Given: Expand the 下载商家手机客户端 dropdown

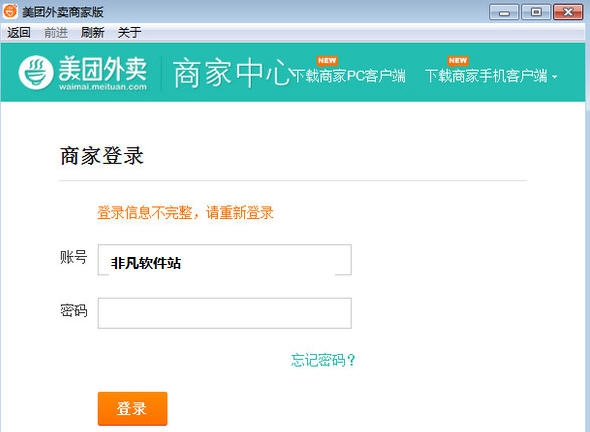Looking at the screenshot, I should pos(491,76).
